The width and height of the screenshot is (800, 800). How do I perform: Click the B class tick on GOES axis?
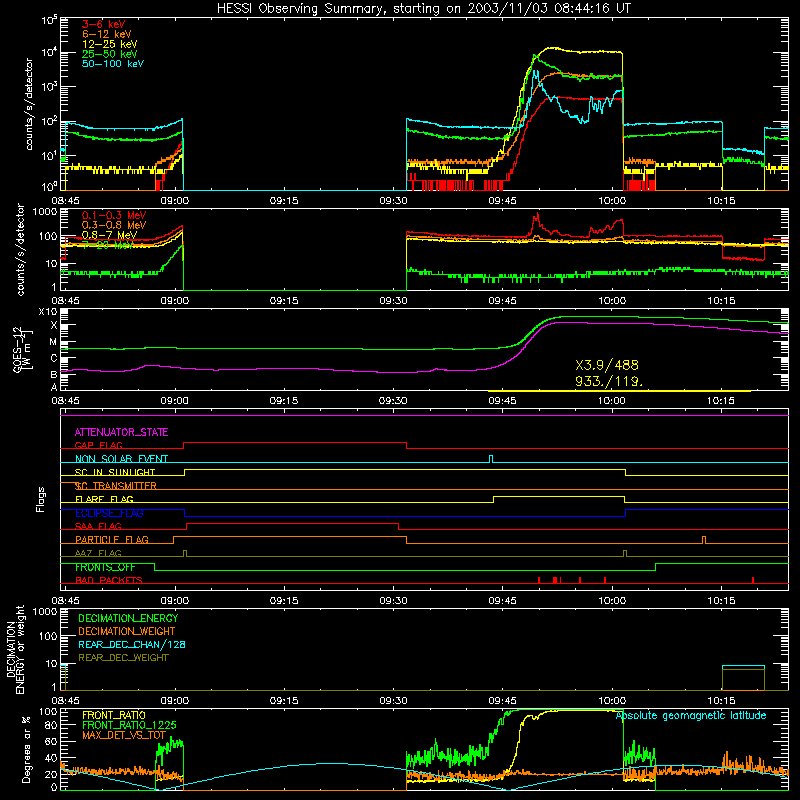[54, 374]
